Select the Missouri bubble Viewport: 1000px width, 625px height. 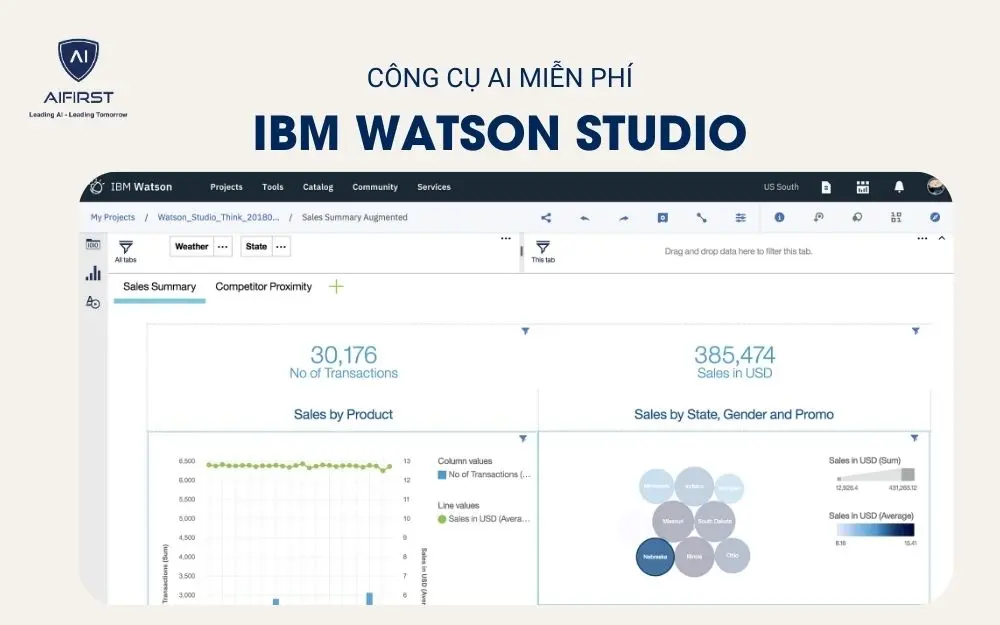(x=673, y=521)
